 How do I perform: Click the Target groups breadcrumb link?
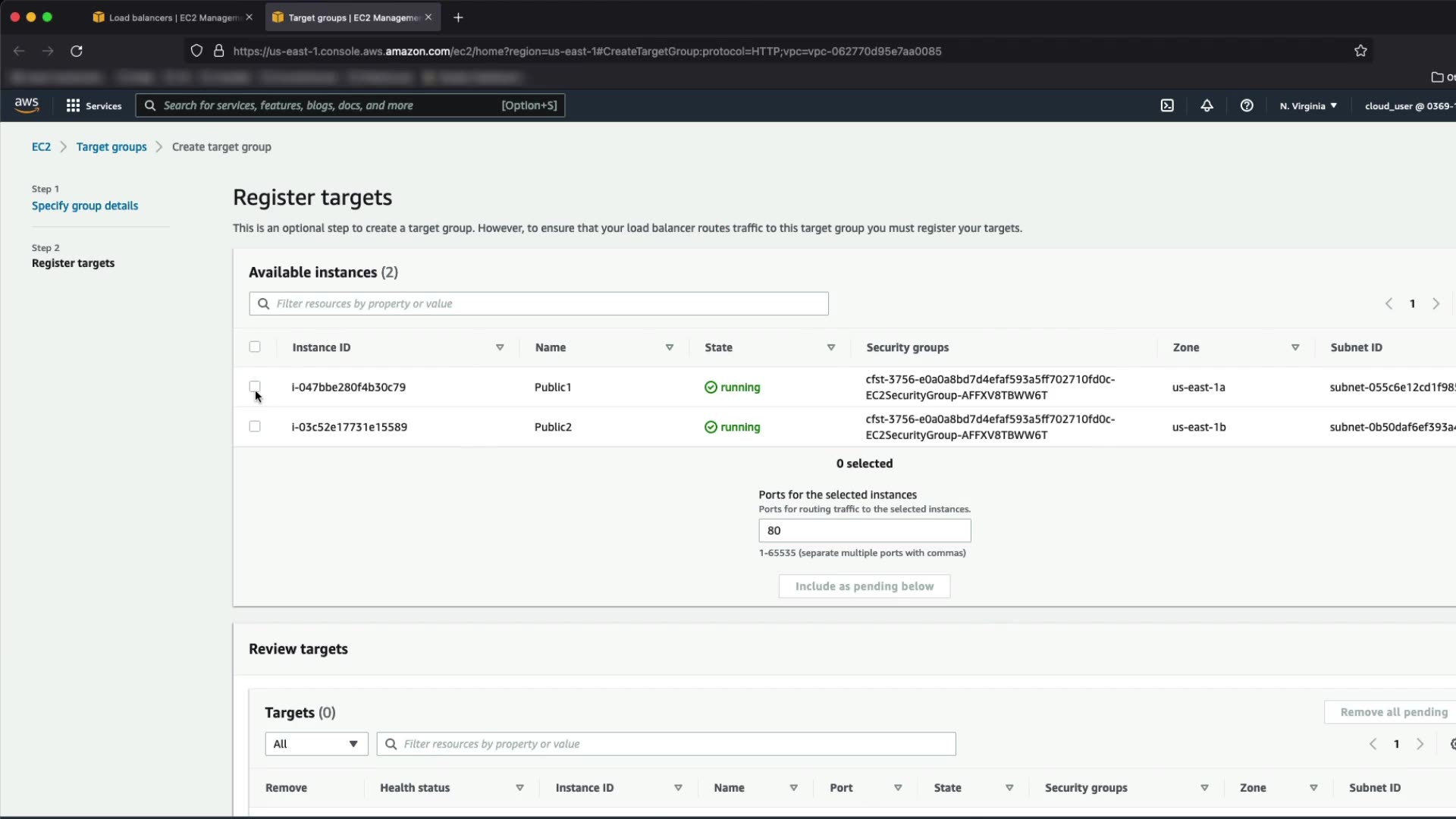coord(111,146)
